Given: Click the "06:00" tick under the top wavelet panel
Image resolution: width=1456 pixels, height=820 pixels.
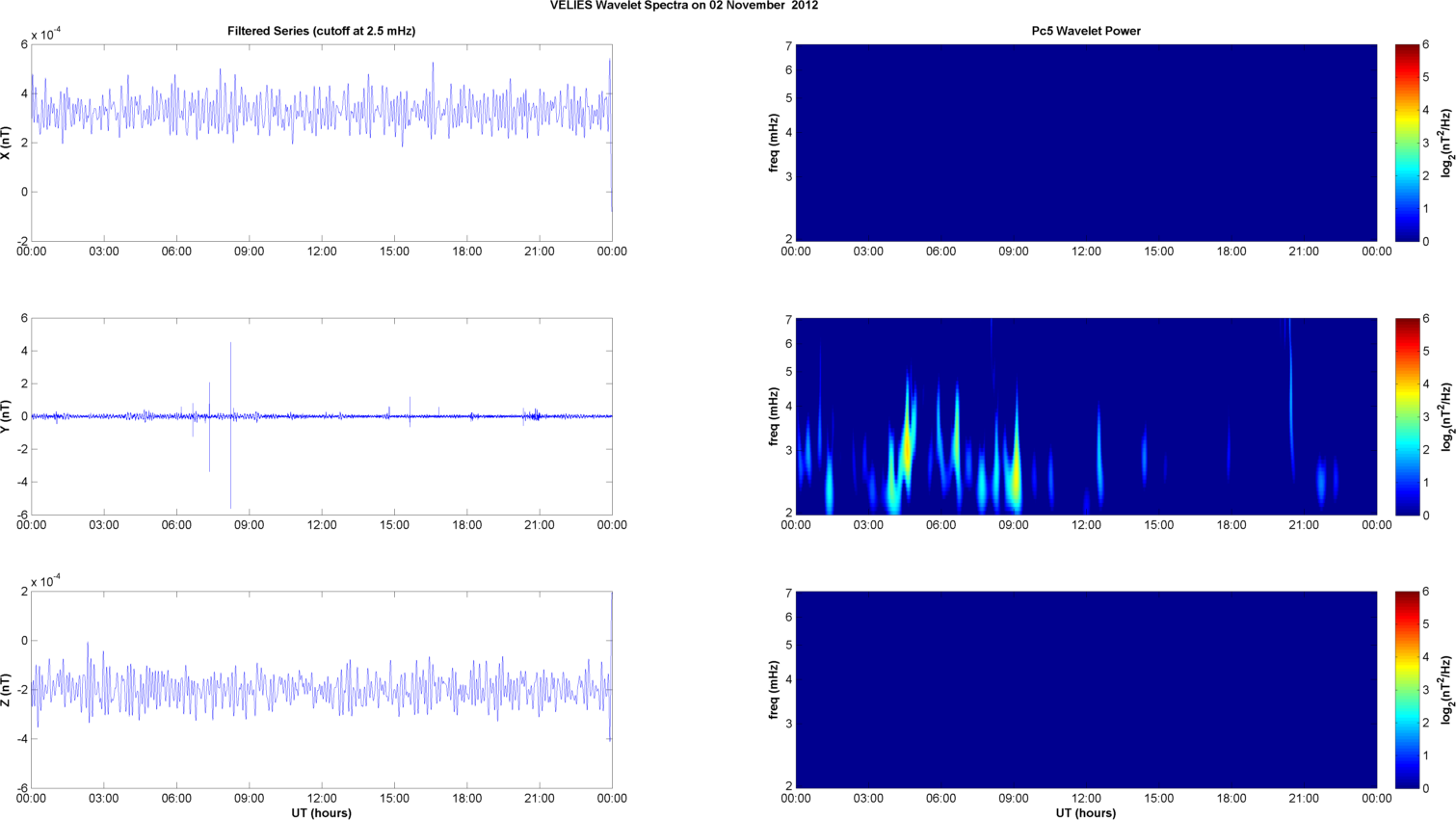Looking at the screenshot, I should click(x=940, y=251).
